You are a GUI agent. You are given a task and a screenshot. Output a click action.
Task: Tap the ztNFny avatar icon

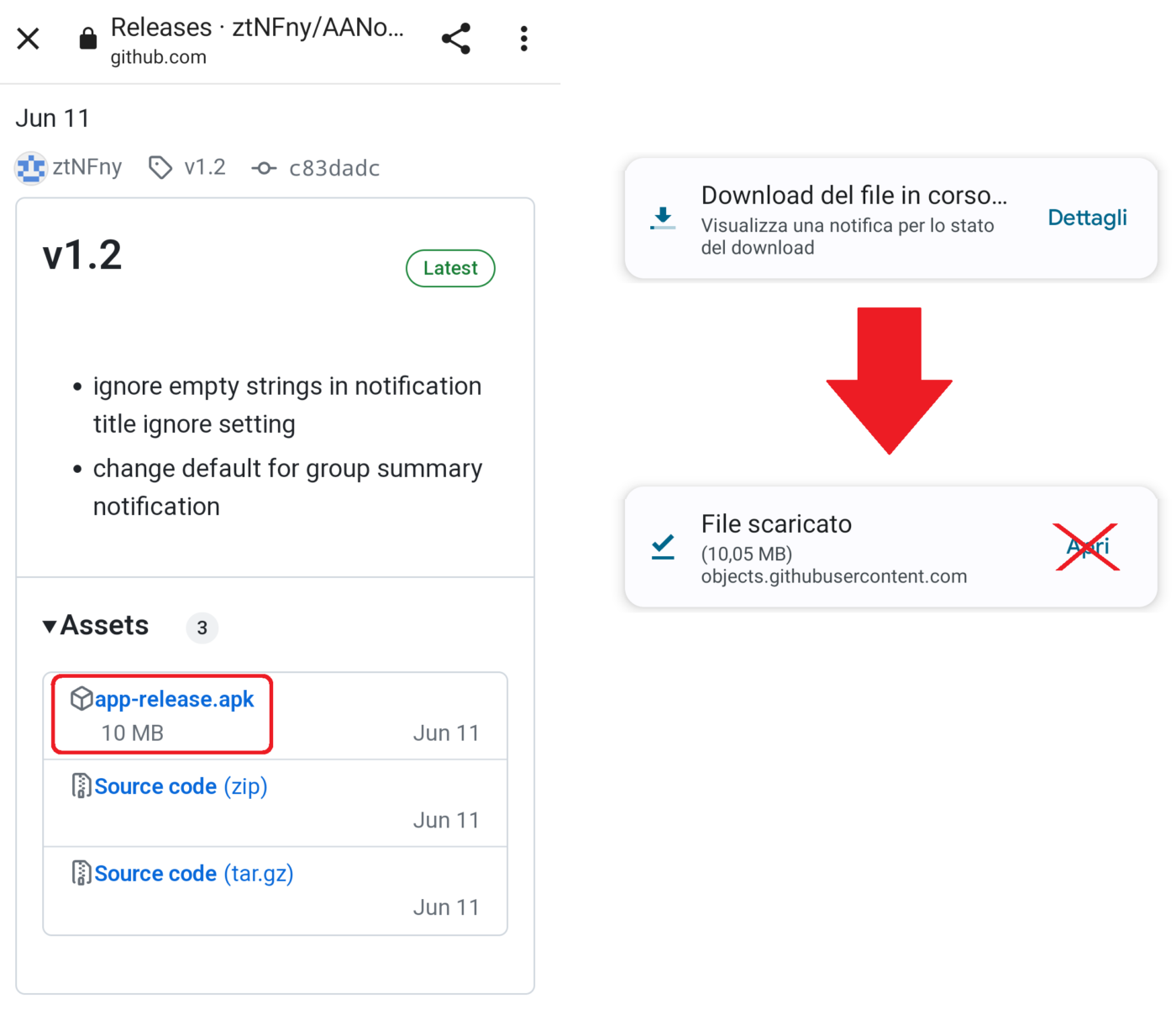(31, 168)
